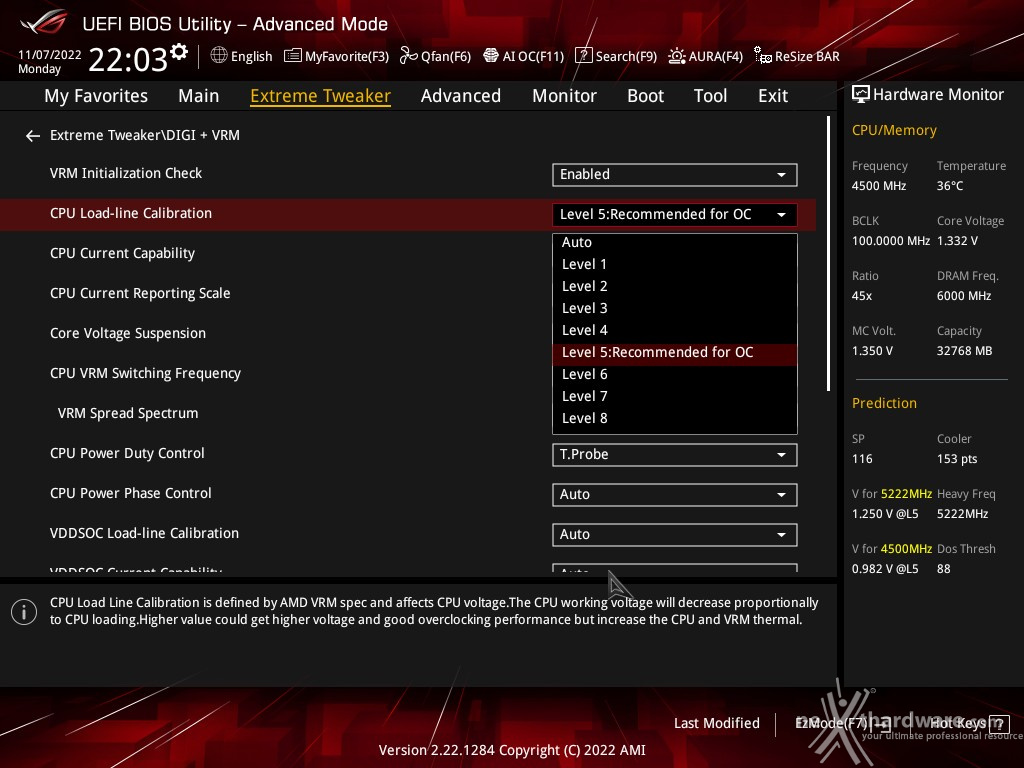Click the settings gear next to the clock
Screen dimensions: 1024x768
(179, 52)
